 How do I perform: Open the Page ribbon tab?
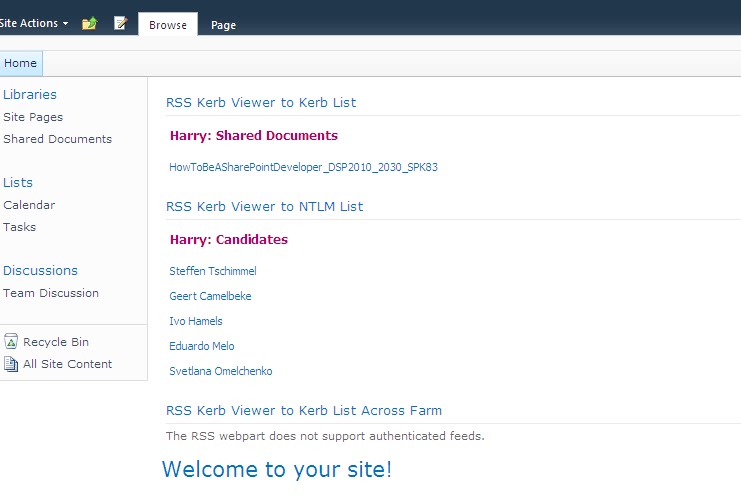pos(224,25)
